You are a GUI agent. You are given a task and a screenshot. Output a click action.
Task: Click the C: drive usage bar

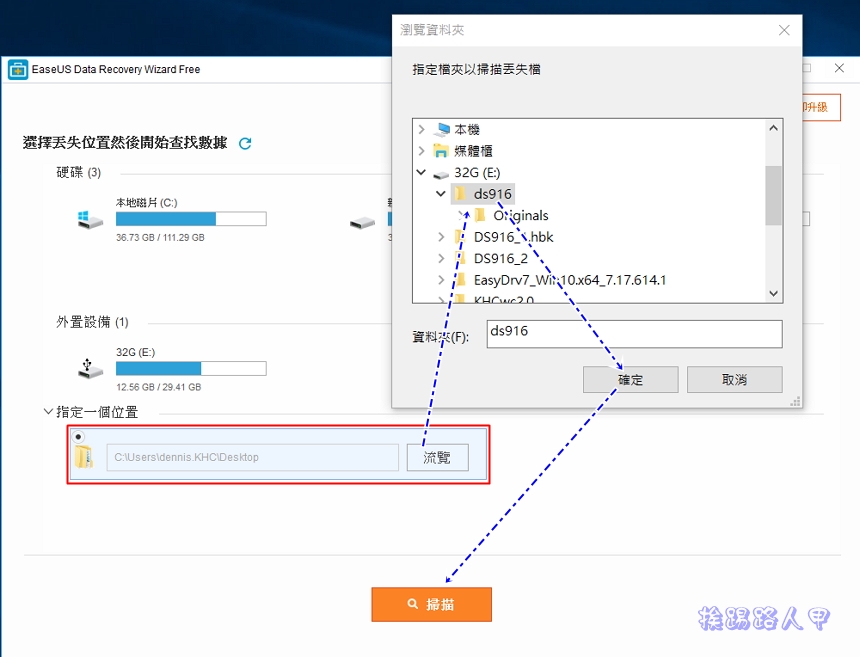click(191, 219)
